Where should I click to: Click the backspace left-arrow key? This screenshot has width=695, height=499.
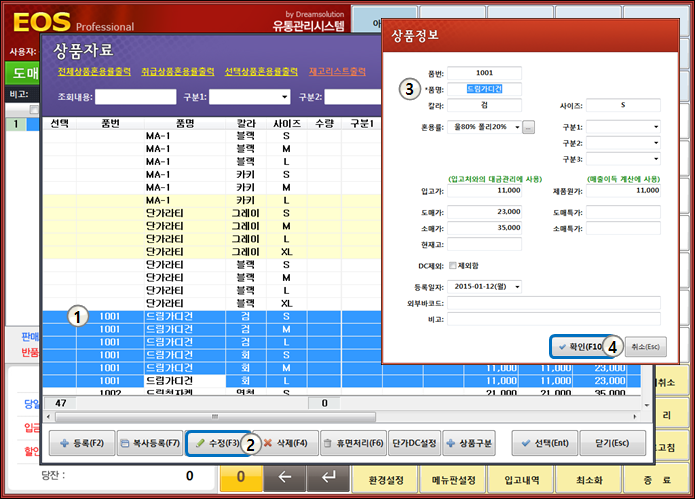(x=285, y=477)
